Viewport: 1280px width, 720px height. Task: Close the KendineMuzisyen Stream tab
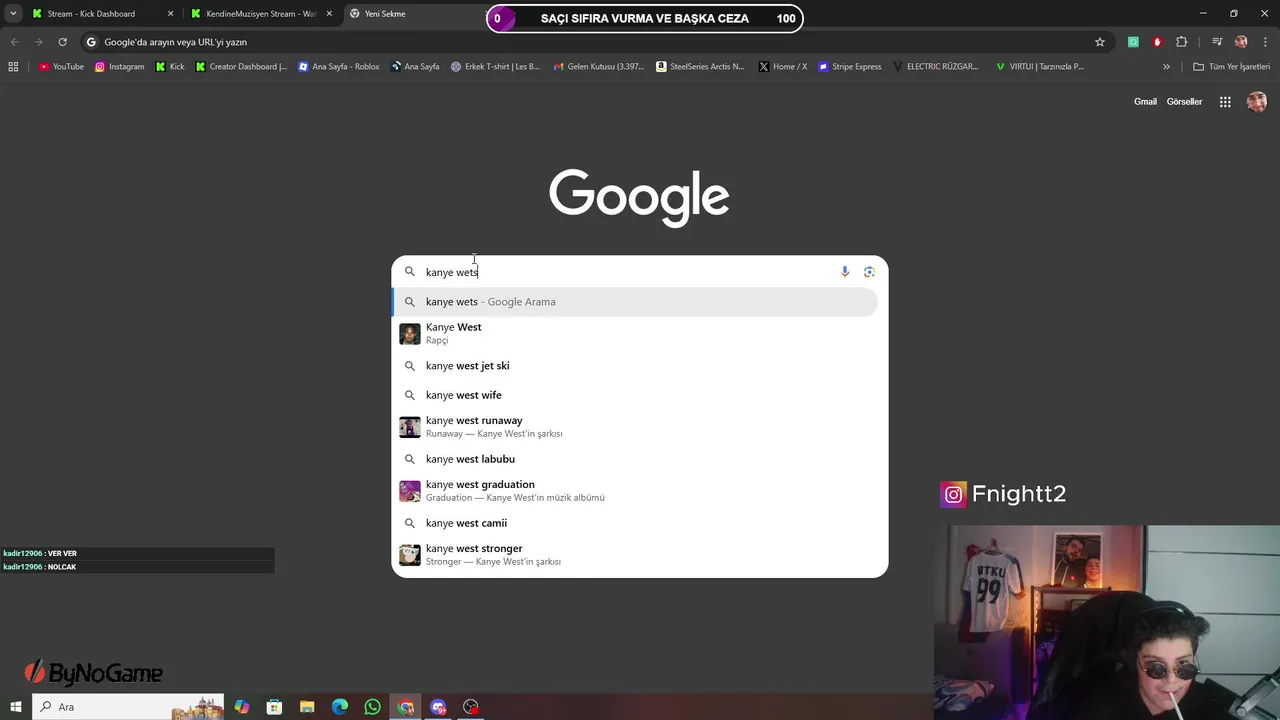(x=329, y=14)
